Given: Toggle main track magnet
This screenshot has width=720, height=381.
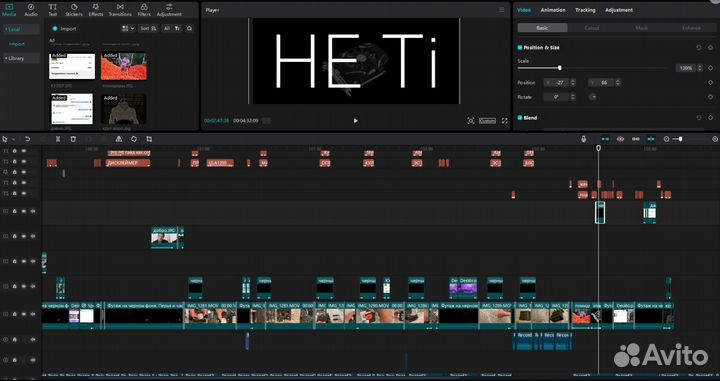Looking at the screenshot, I should [x=605, y=139].
